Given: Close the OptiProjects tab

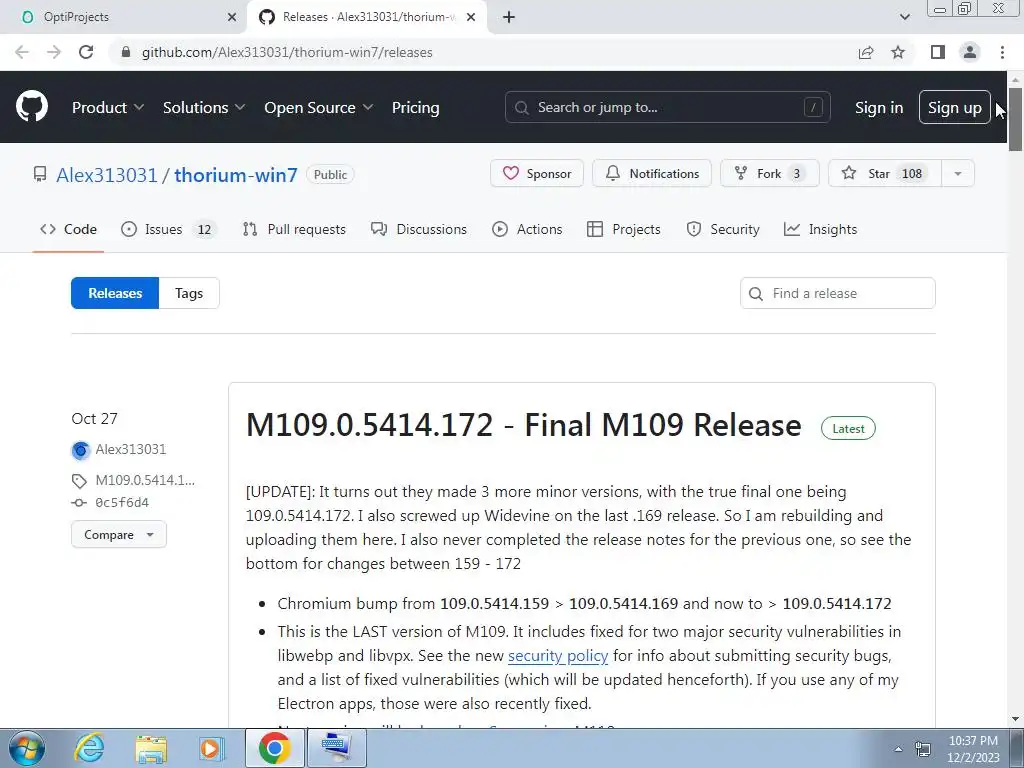Looking at the screenshot, I should 232,17.
